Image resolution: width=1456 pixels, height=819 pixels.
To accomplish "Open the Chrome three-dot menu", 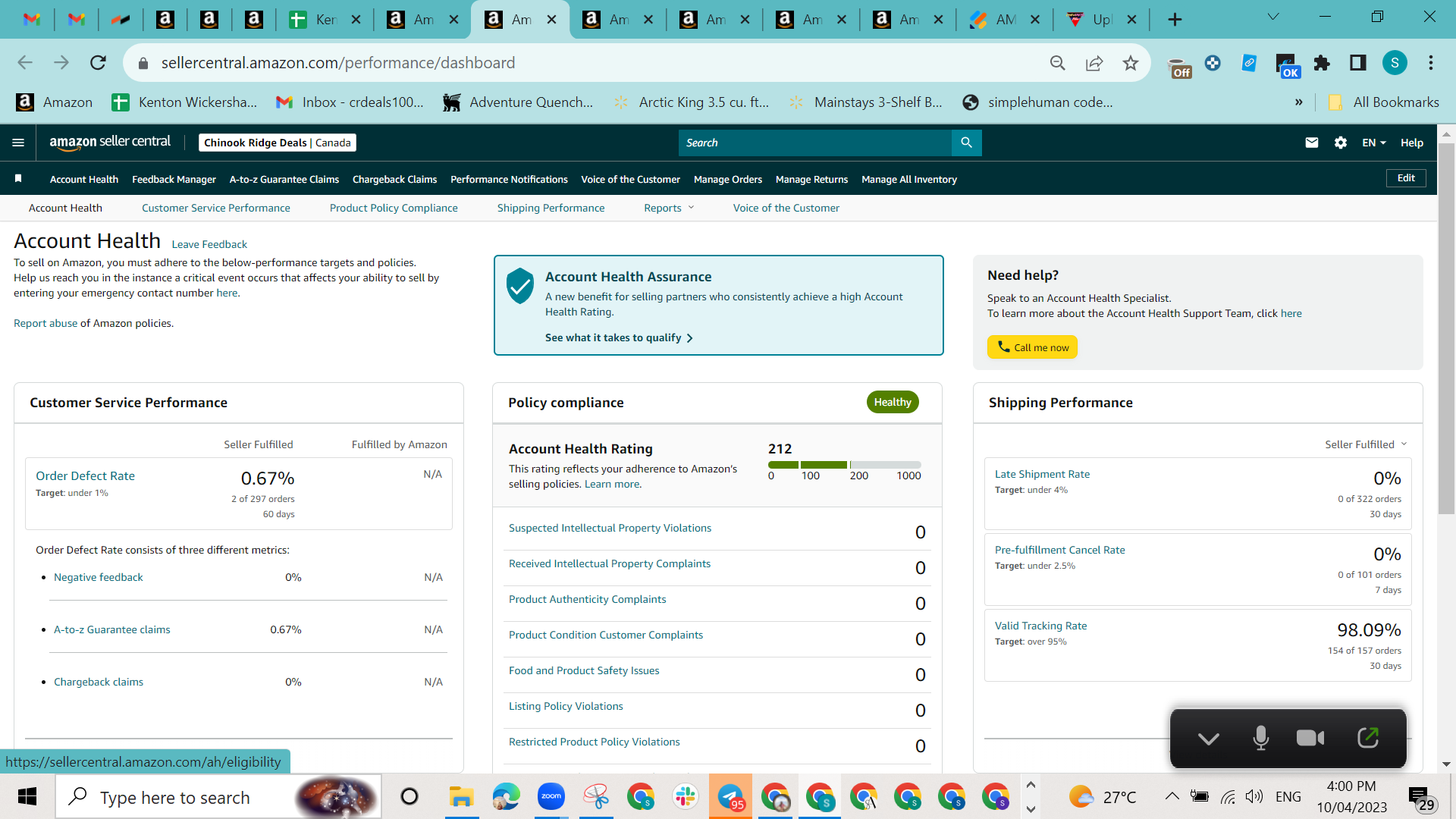I will pyautogui.click(x=1430, y=63).
